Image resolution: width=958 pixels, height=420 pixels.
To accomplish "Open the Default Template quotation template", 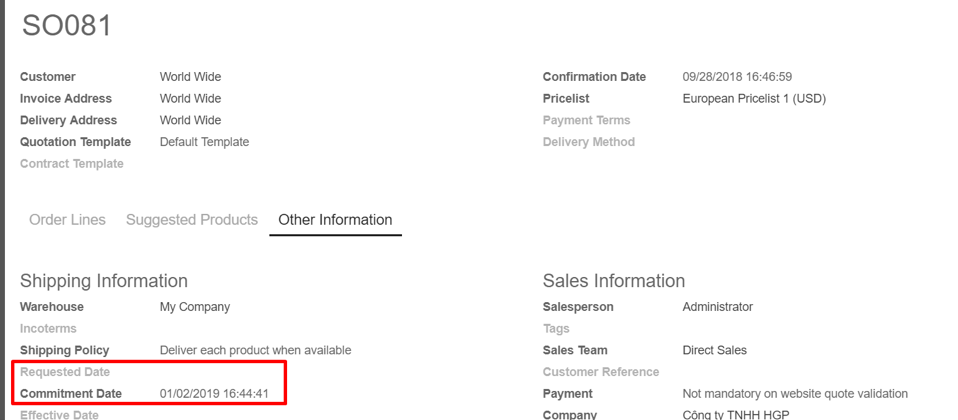I will pos(205,142).
